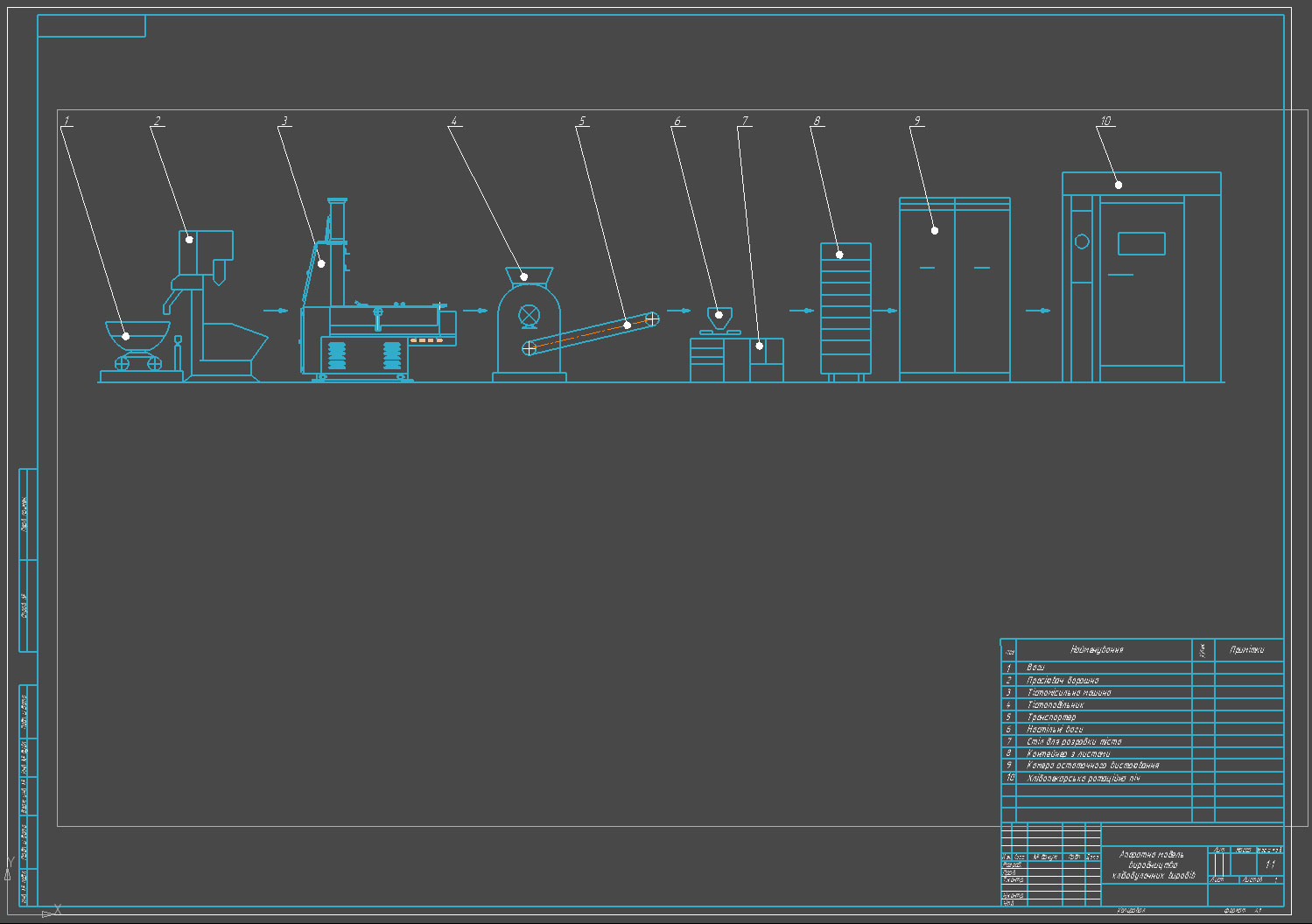Click callout number 1 above the scales

pos(67,122)
